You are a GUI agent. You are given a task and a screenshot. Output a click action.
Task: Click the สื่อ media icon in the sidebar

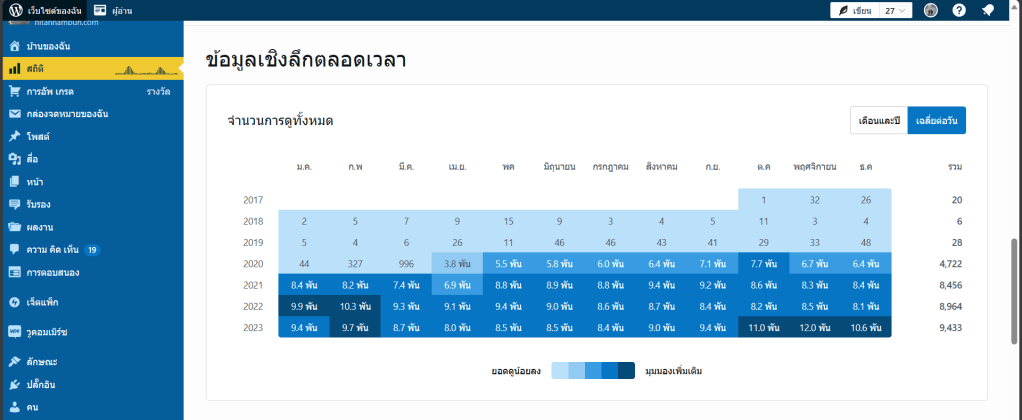coord(15,158)
